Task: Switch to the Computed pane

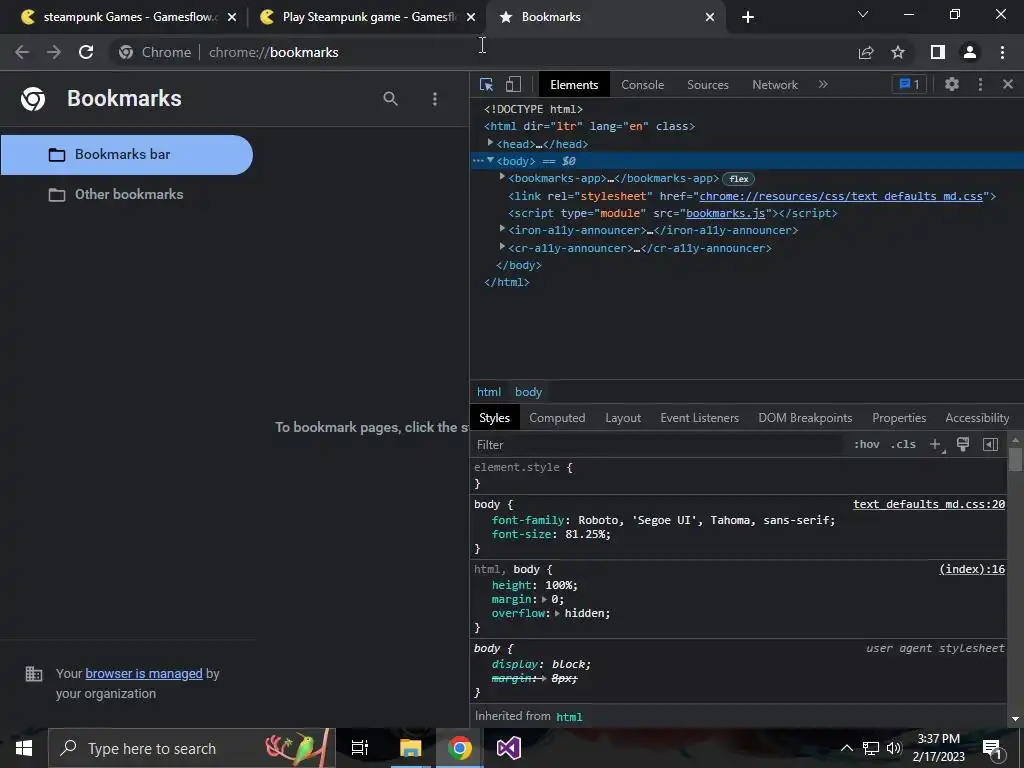Action: (x=557, y=418)
